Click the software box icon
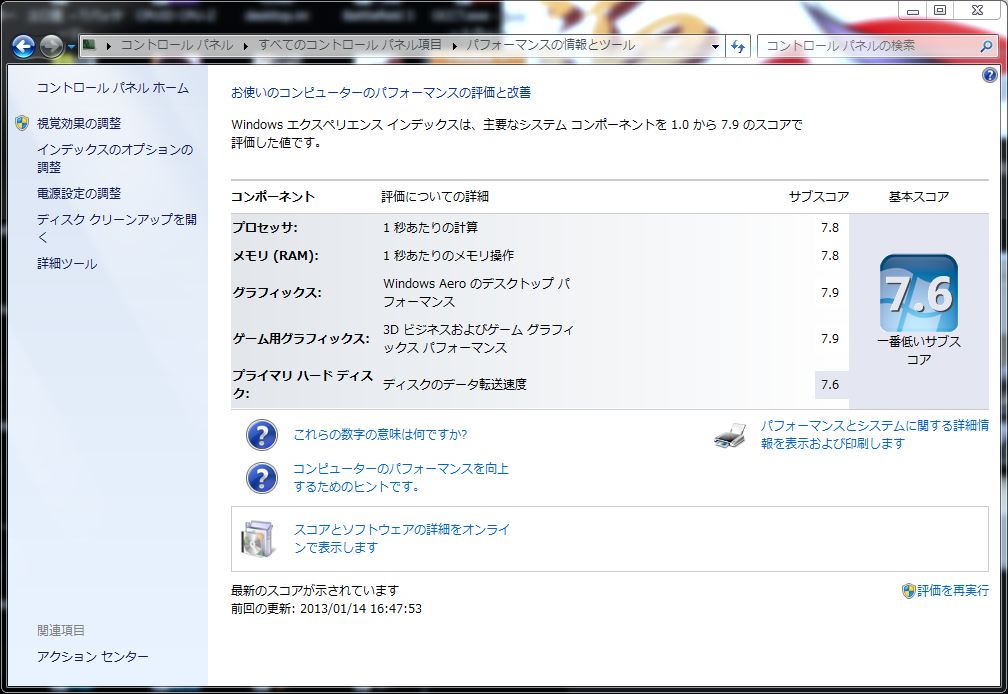The image size is (1008, 694). (x=258, y=538)
